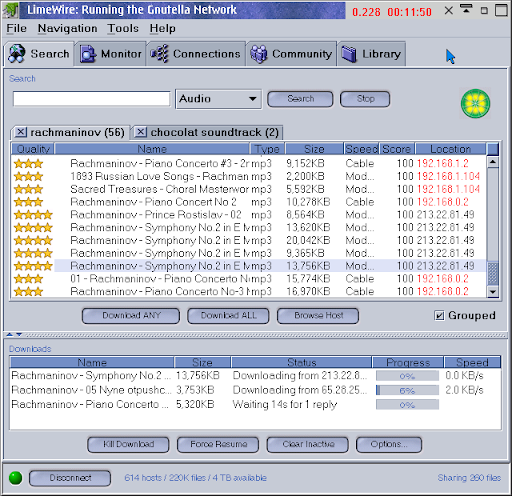
Task: Sort results by the Size column header
Action: 314,149
